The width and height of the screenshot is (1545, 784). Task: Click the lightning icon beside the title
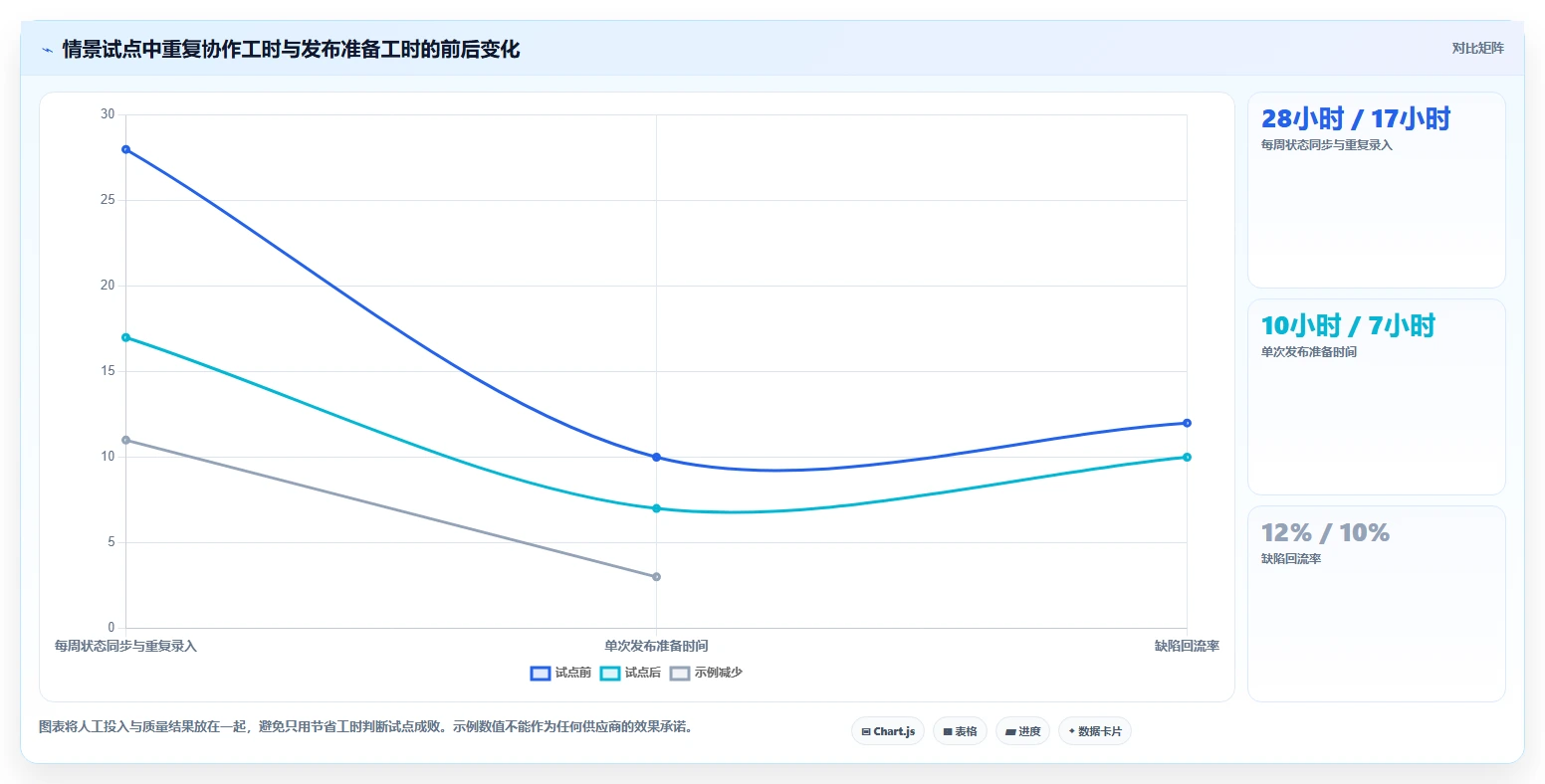pyautogui.click(x=47, y=50)
